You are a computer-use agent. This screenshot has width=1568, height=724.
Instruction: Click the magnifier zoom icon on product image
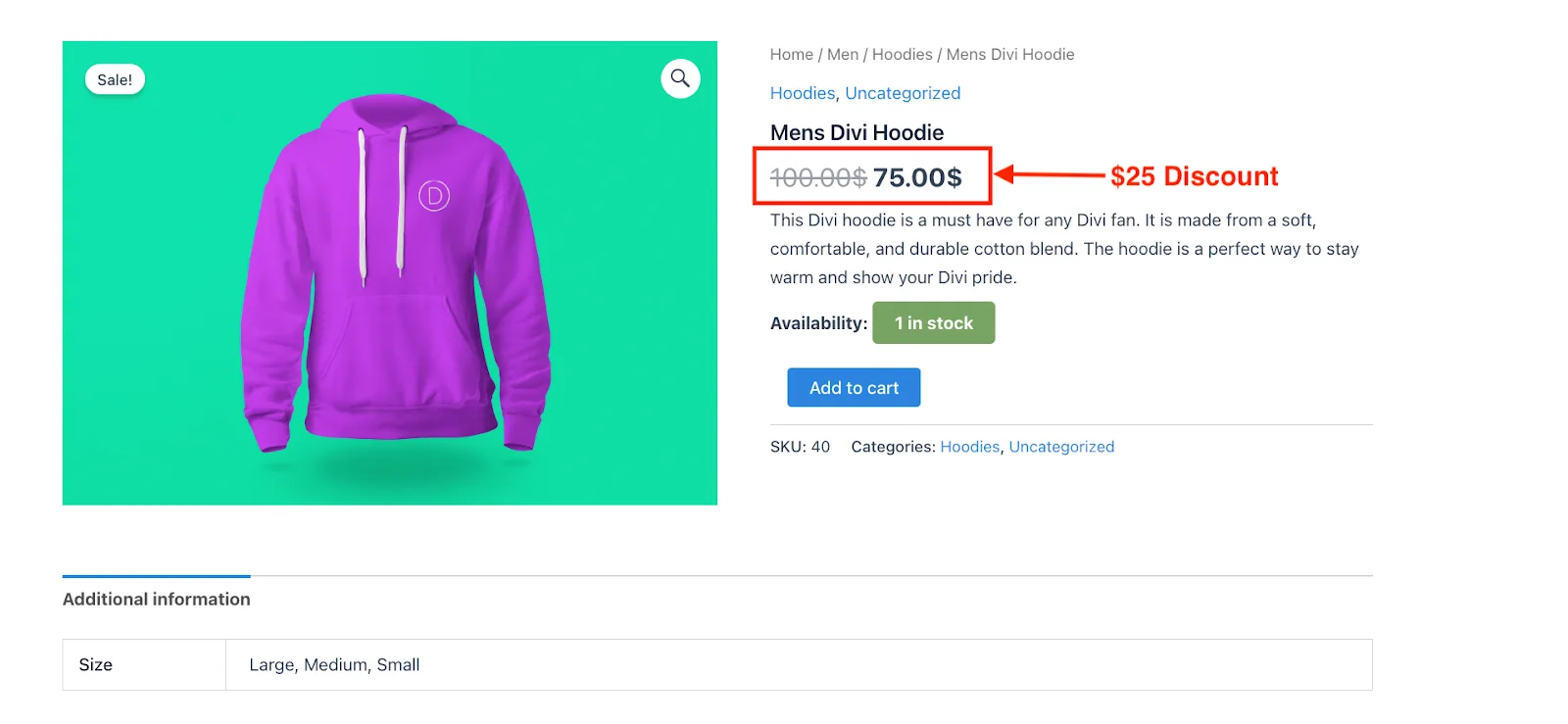point(680,78)
